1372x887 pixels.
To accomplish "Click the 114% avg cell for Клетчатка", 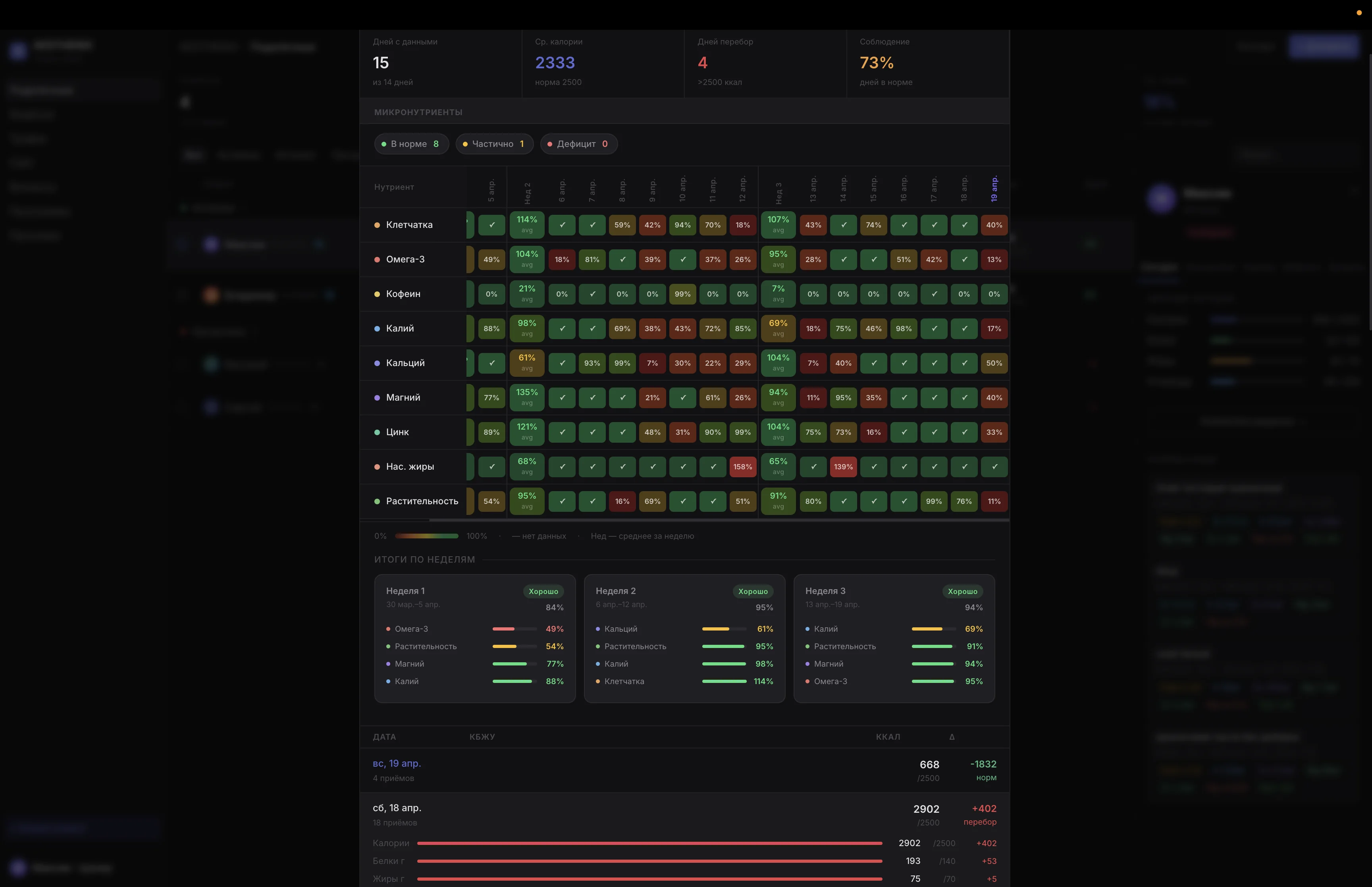I will click(x=526, y=225).
